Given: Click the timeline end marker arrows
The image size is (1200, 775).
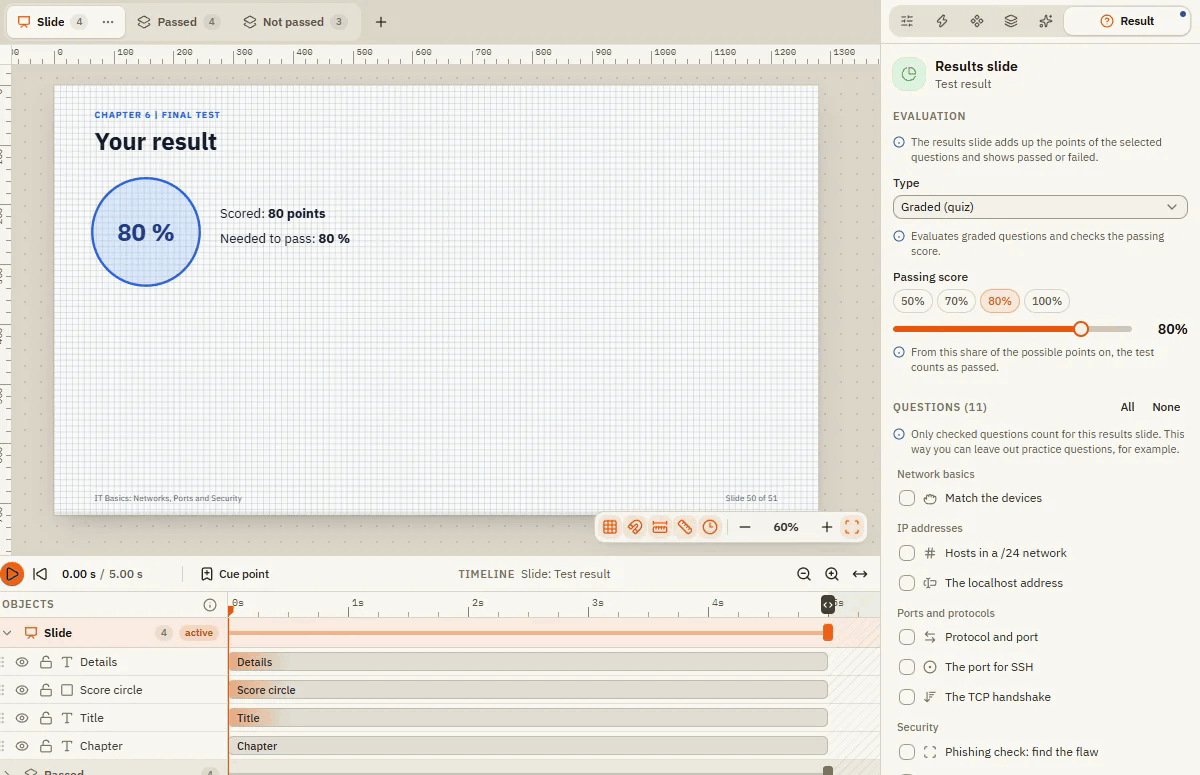Looking at the screenshot, I should (x=828, y=605).
